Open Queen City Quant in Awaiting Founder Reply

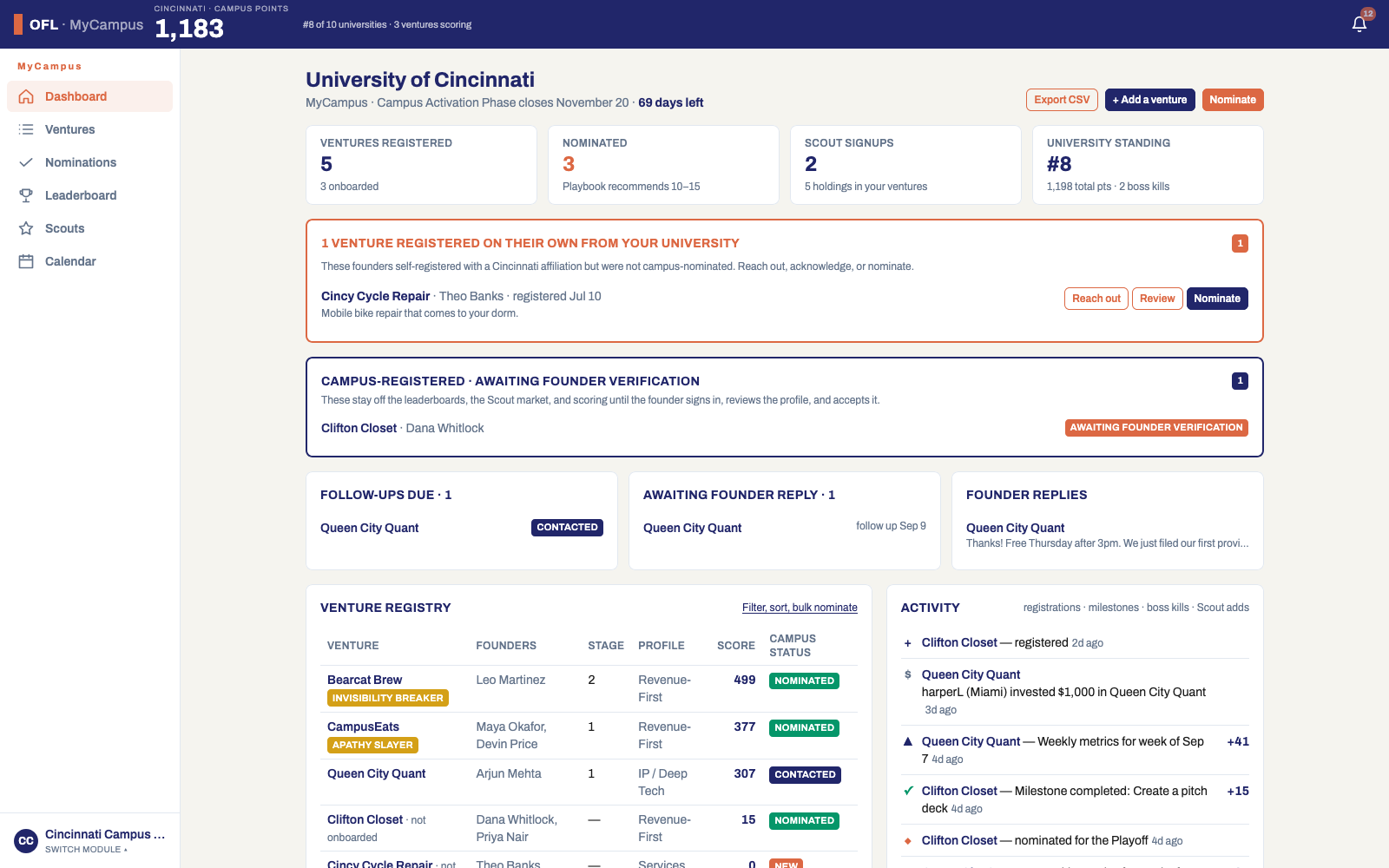click(x=692, y=528)
